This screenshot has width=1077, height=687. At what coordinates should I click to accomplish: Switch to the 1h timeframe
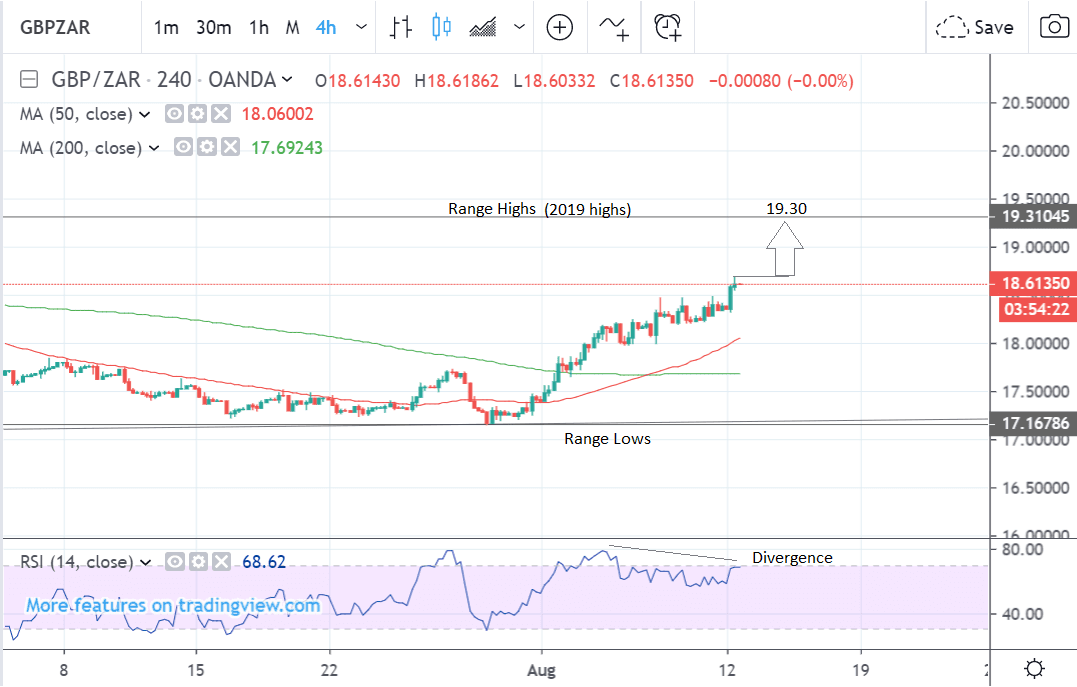point(259,27)
